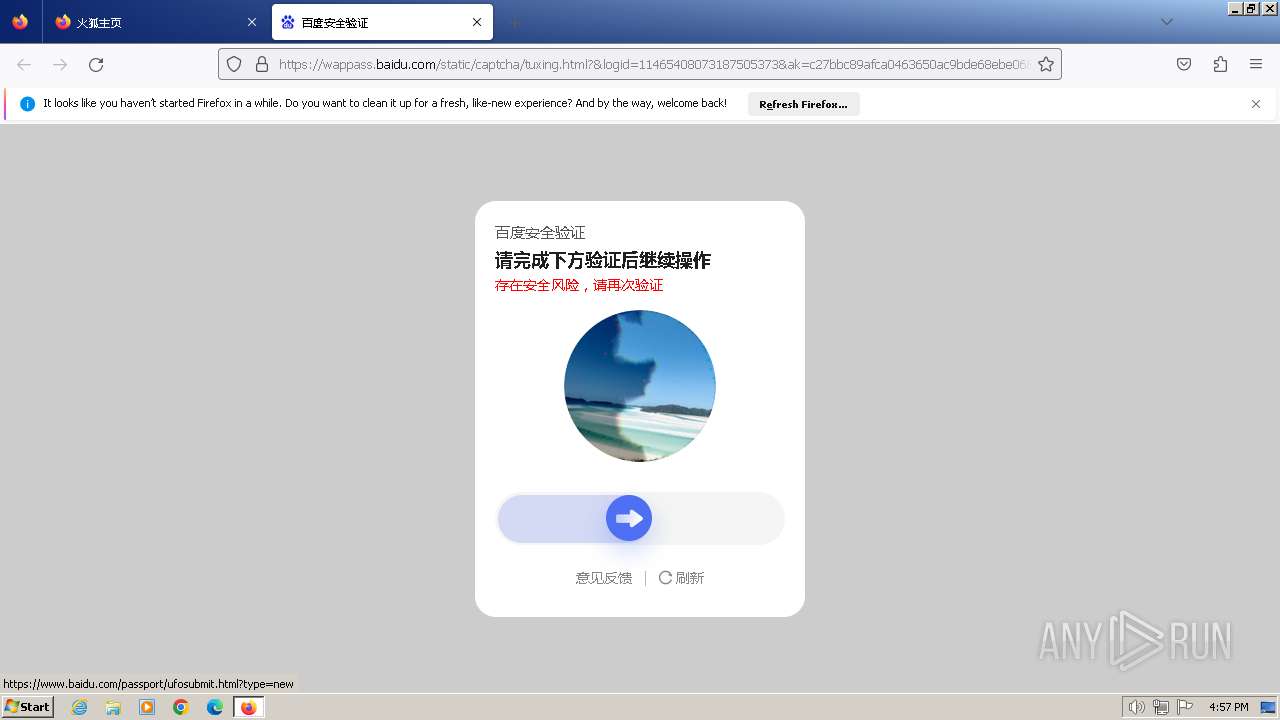View site security padlock info
This screenshot has height=720, width=1280.
point(262,64)
